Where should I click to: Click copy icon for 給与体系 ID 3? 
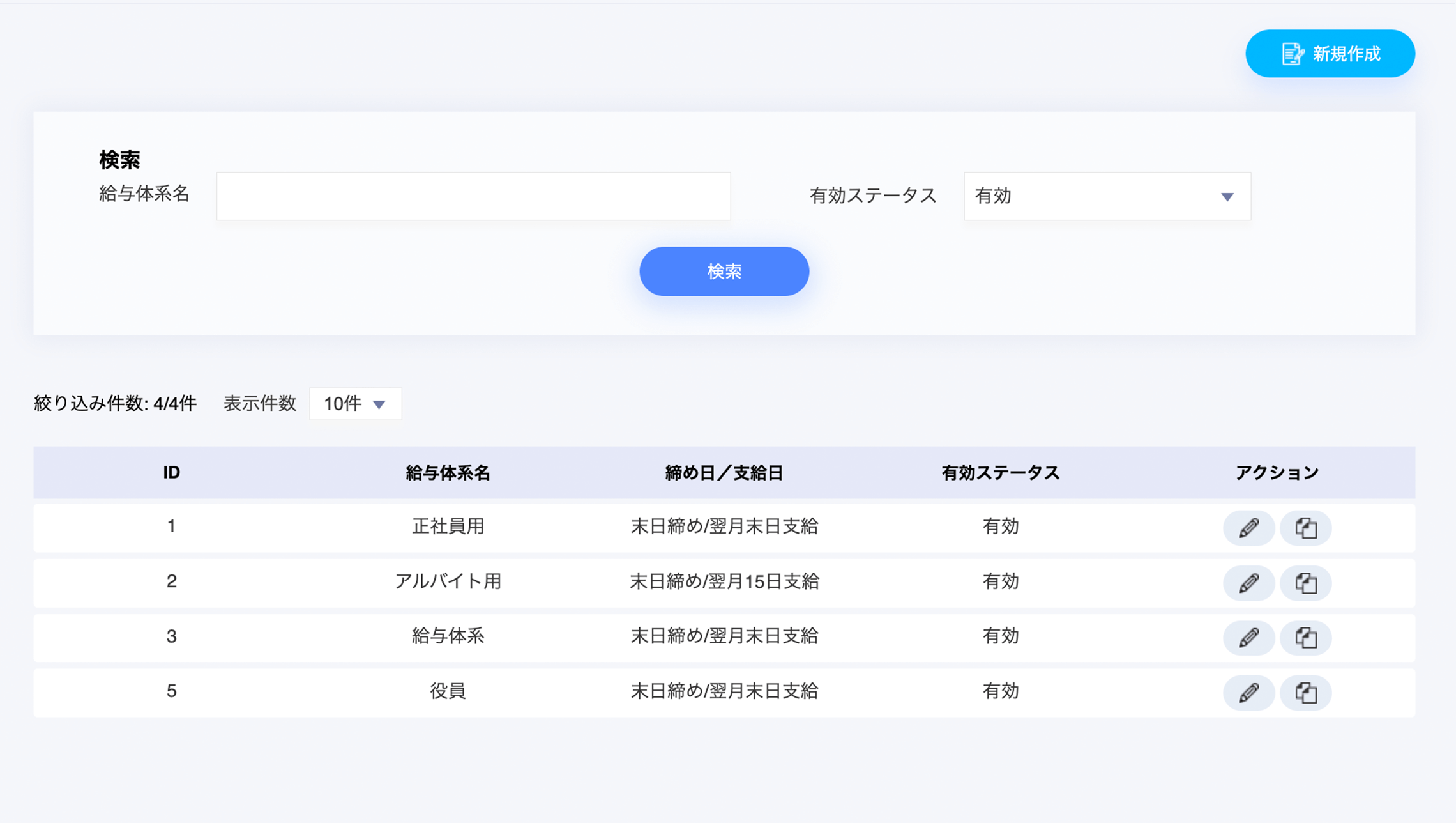pyautogui.click(x=1305, y=638)
